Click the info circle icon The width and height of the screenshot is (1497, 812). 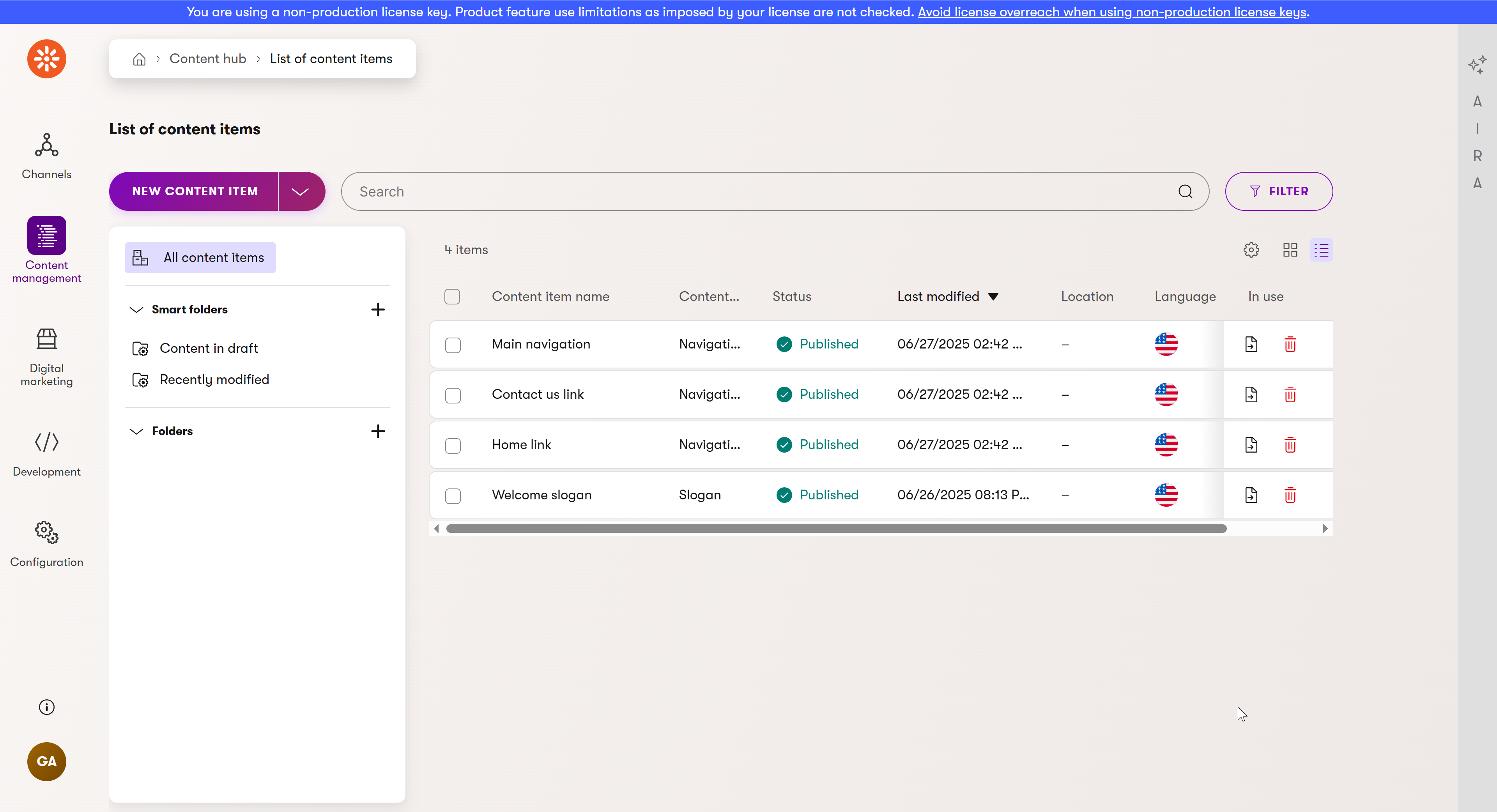(46, 707)
